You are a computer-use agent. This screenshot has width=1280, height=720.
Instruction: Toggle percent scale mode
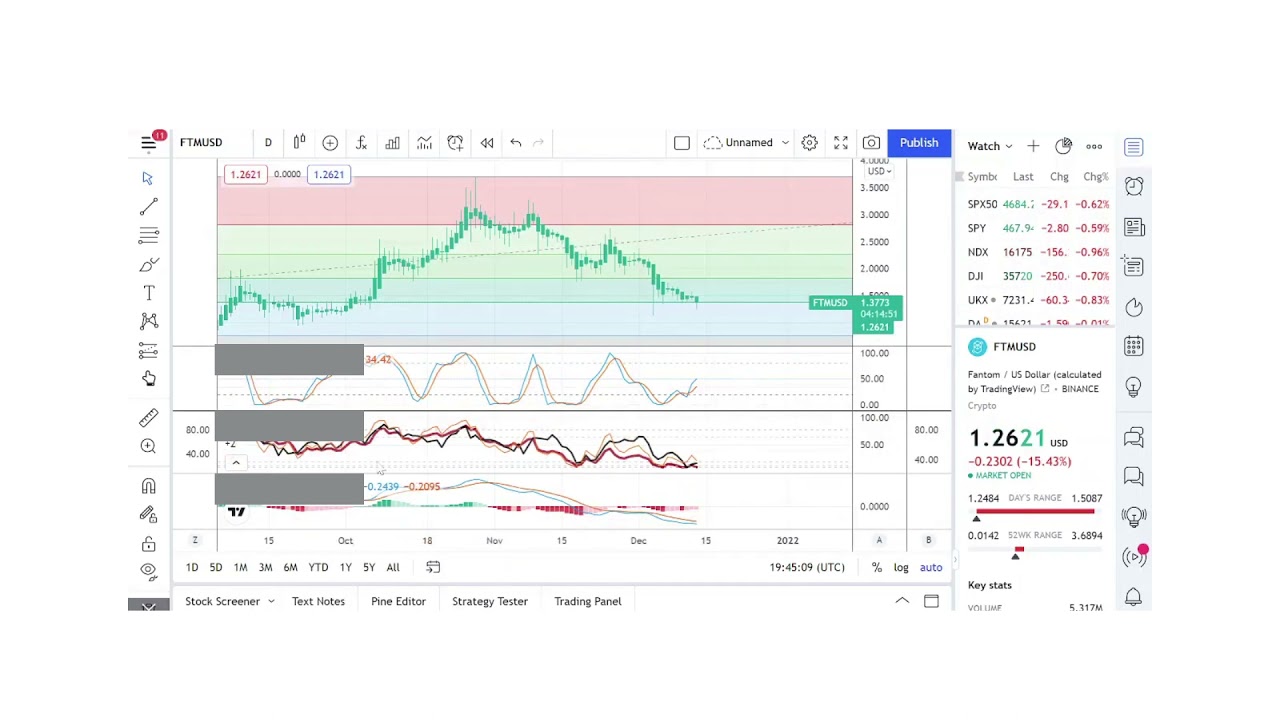click(x=877, y=567)
